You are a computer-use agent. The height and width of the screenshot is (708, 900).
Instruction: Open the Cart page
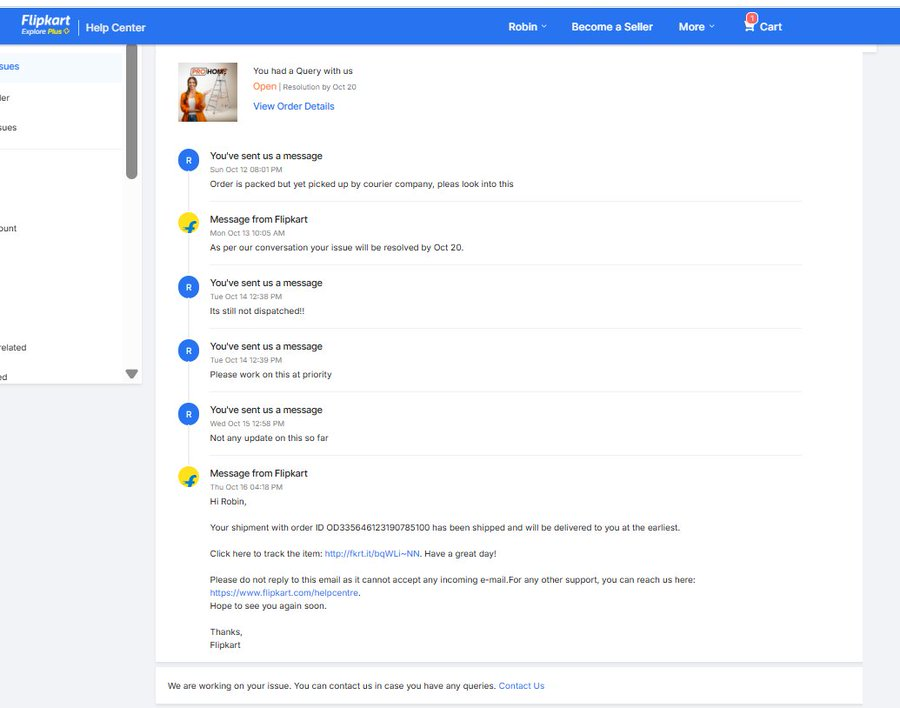770,26
